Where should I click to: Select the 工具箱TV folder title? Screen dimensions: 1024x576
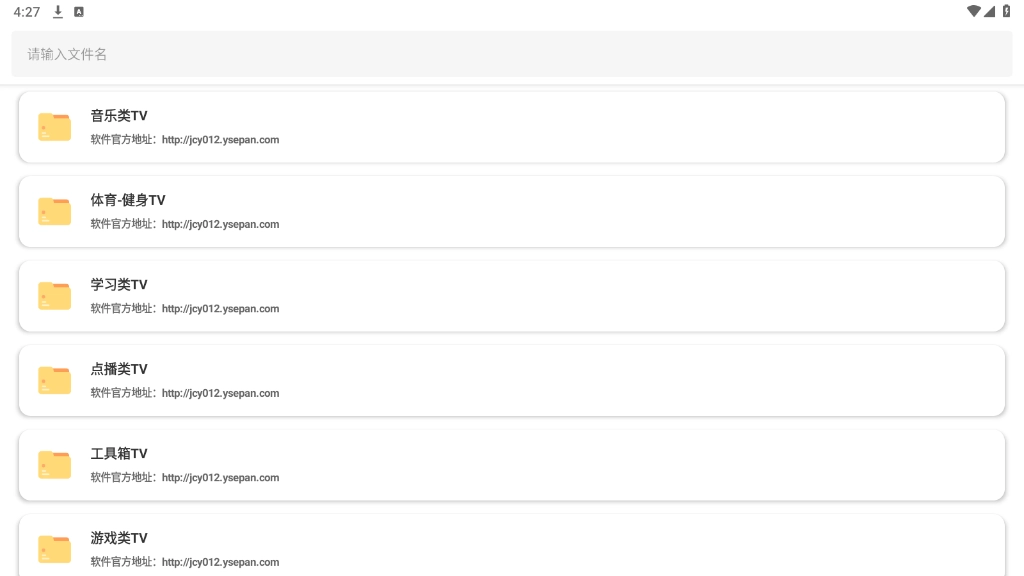(x=119, y=454)
